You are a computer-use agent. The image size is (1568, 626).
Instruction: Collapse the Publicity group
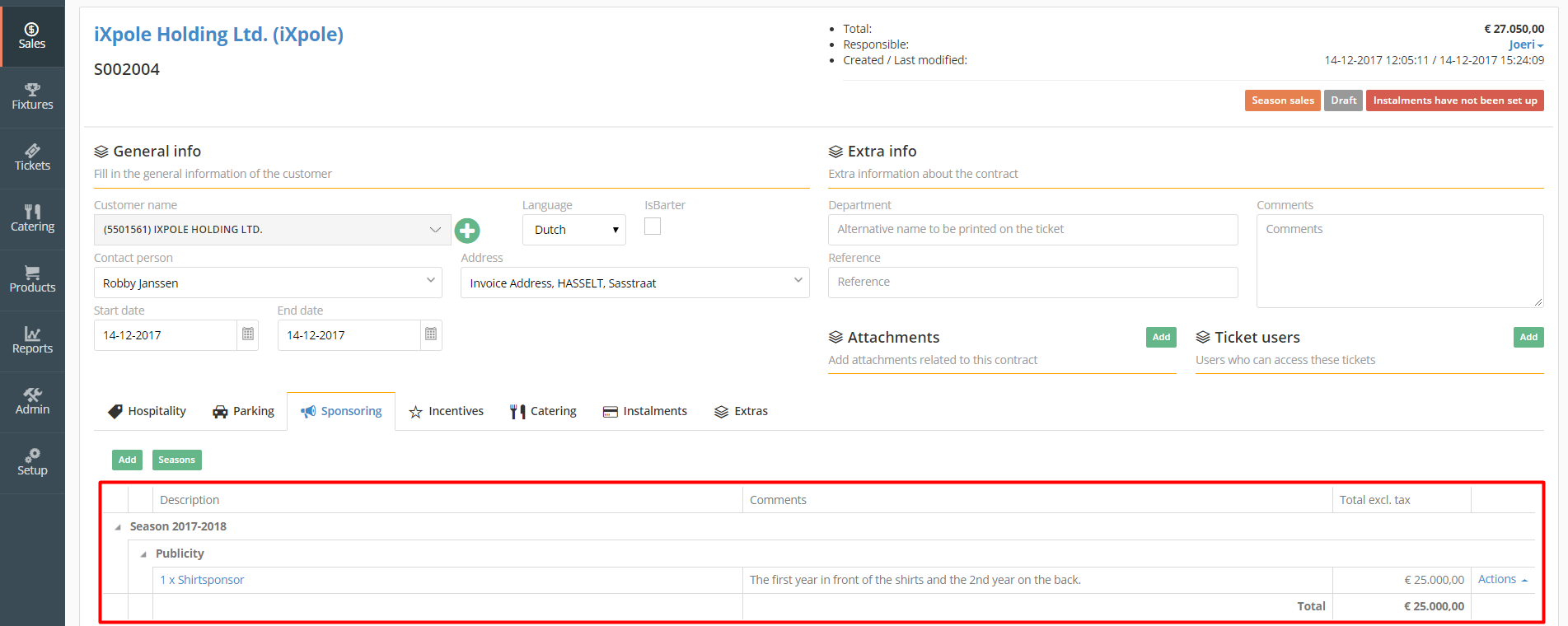143,554
